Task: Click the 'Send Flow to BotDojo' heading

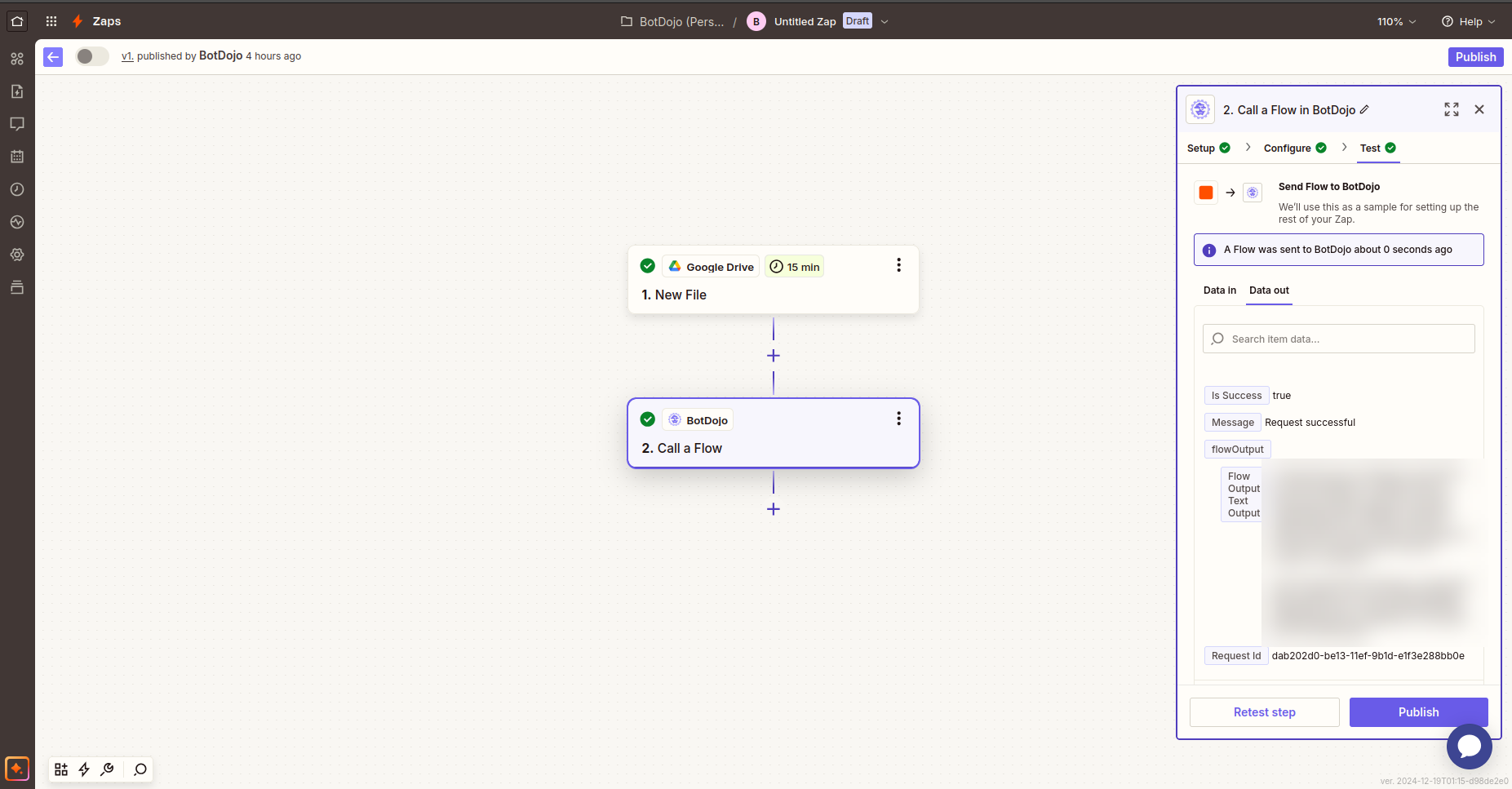Action: click(x=1328, y=187)
